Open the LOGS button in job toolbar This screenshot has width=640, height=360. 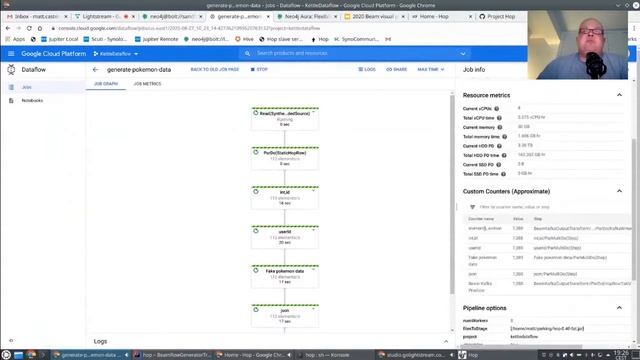[367, 70]
